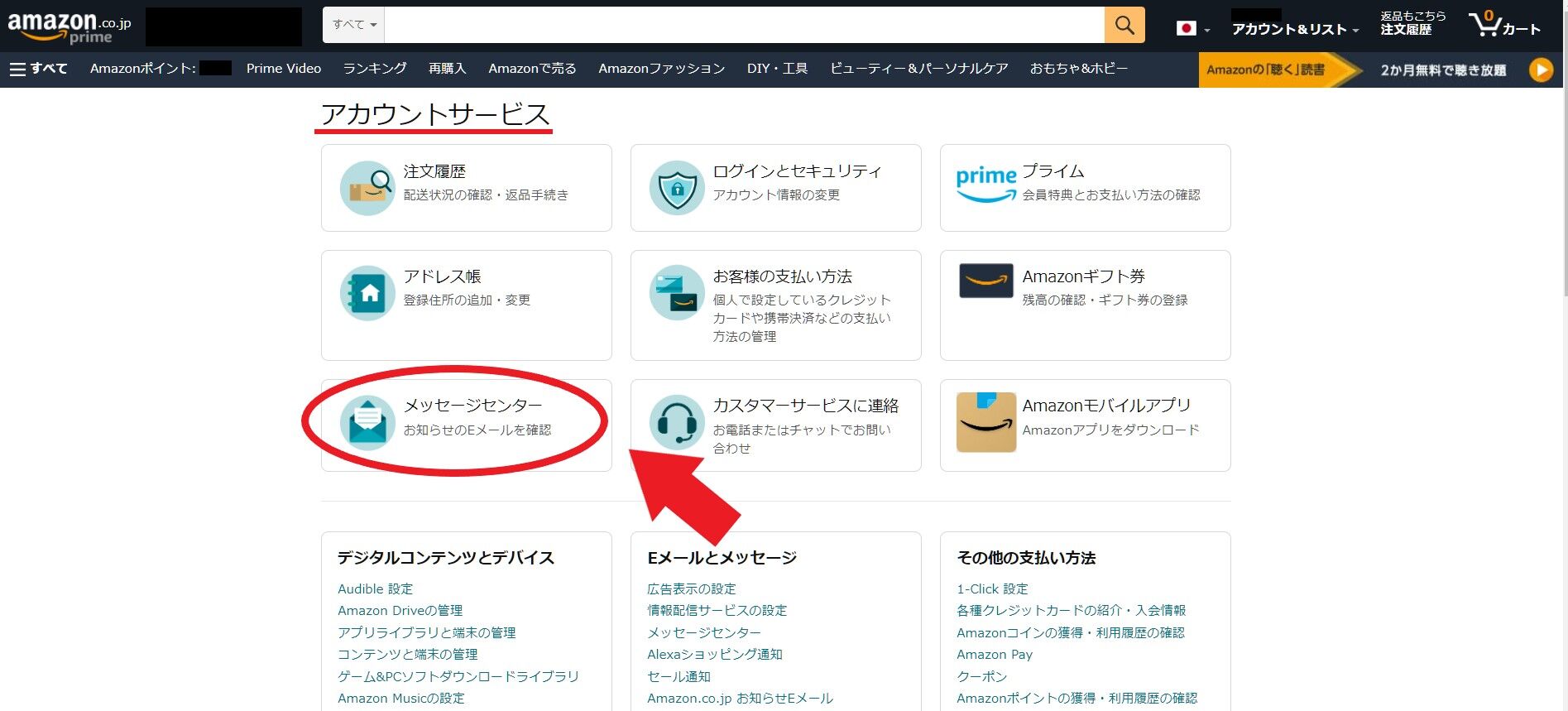Open 情報配信サービスの設定 link
Viewport: 1568px width, 711px height.
(717, 611)
